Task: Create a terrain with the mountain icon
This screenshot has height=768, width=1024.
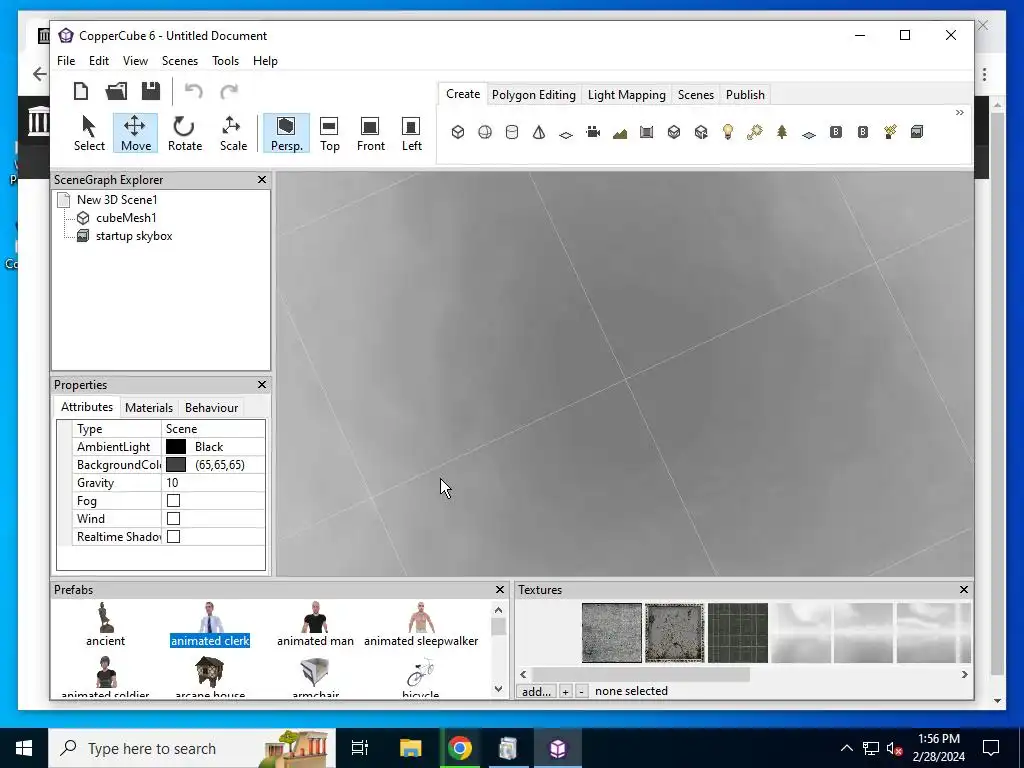Action: tap(620, 133)
